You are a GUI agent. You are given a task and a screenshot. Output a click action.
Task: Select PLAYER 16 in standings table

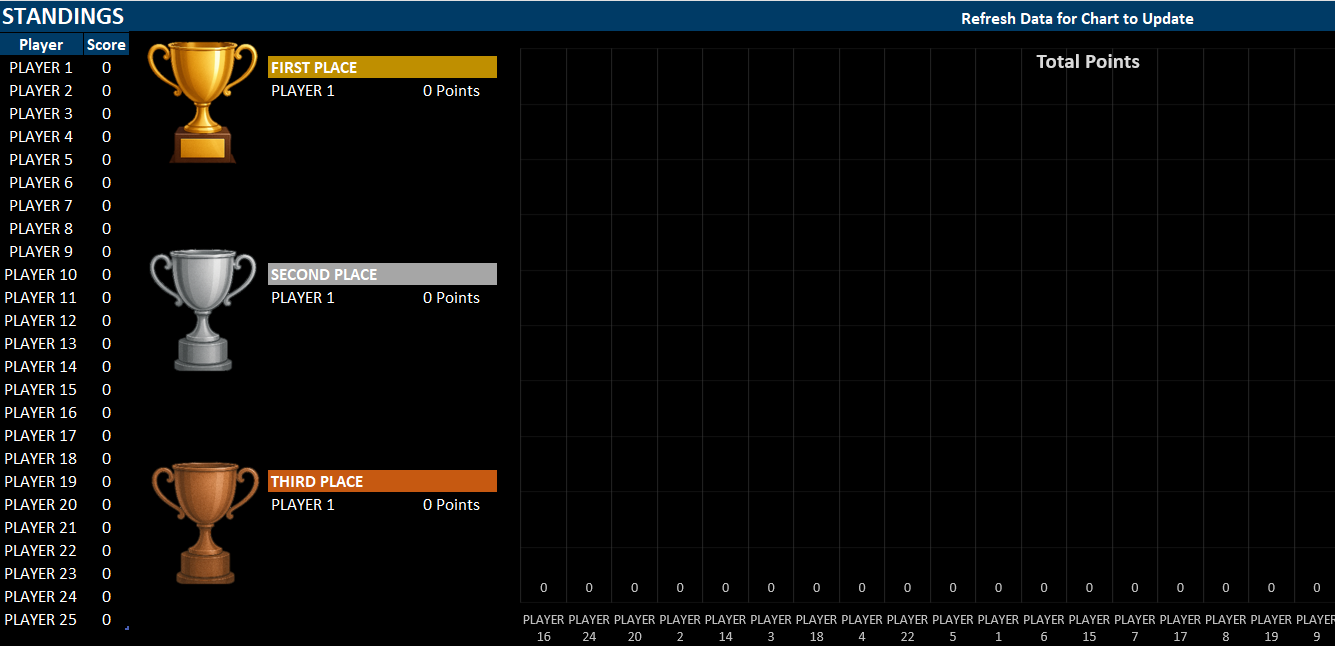[x=41, y=413]
